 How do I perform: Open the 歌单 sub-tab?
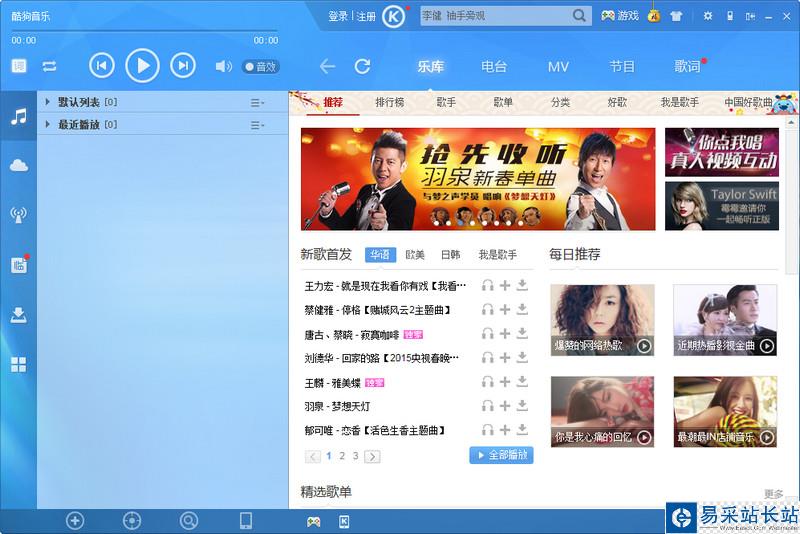503,103
